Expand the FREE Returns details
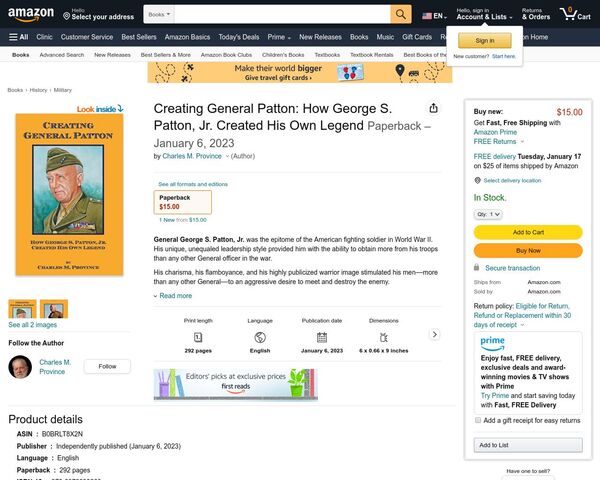The width and height of the screenshot is (600, 480). click(x=522, y=142)
